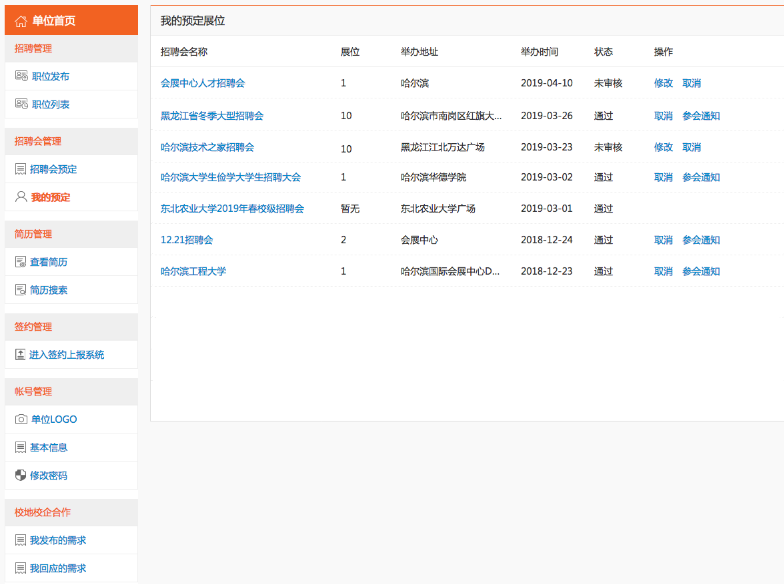Open the 会展中心人才招聘会 link
The height and width of the screenshot is (584, 784).
tap(202, 83)
